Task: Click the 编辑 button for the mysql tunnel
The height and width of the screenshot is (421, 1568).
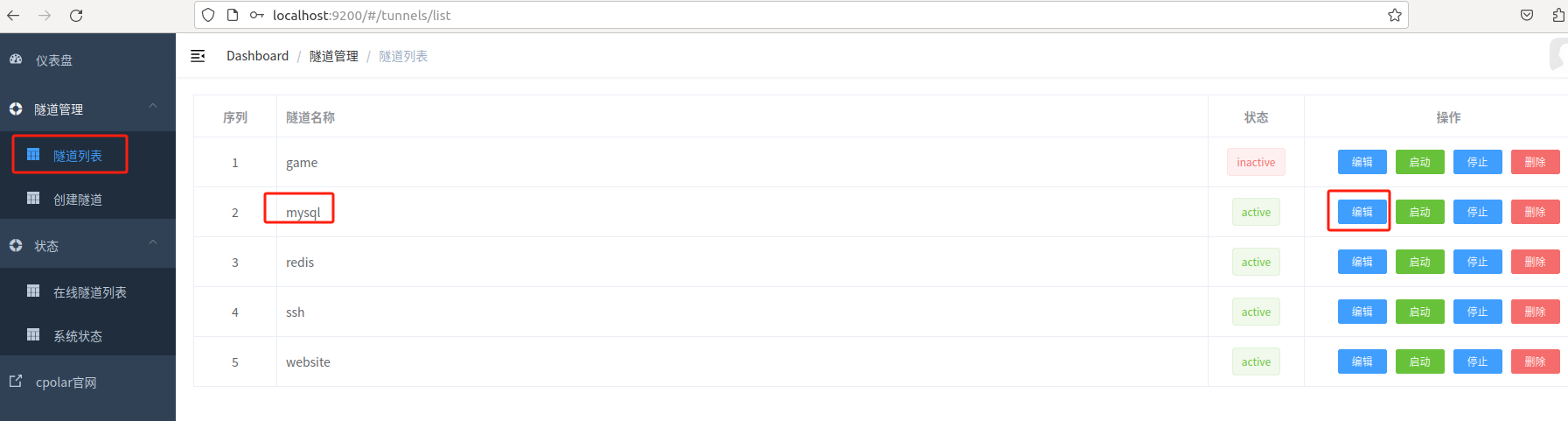Action: (x=1362, y=212)
